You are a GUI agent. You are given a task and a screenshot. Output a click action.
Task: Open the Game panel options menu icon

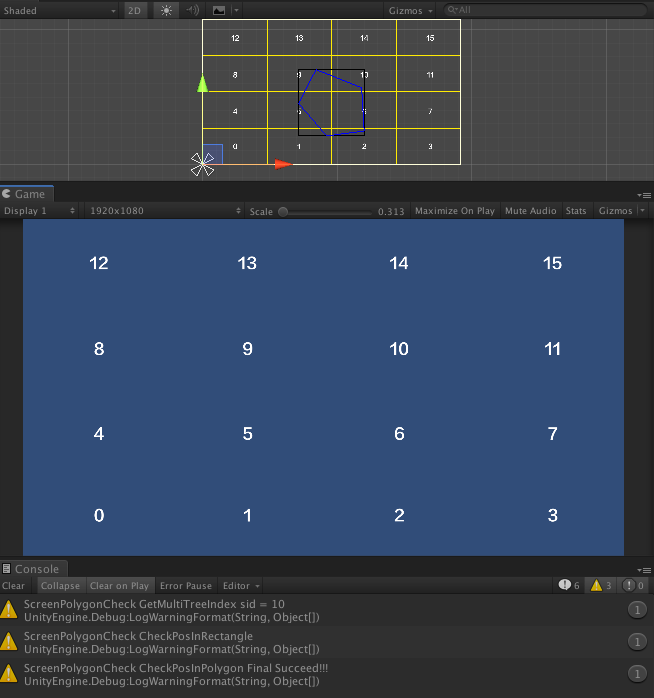pos(645,195)
